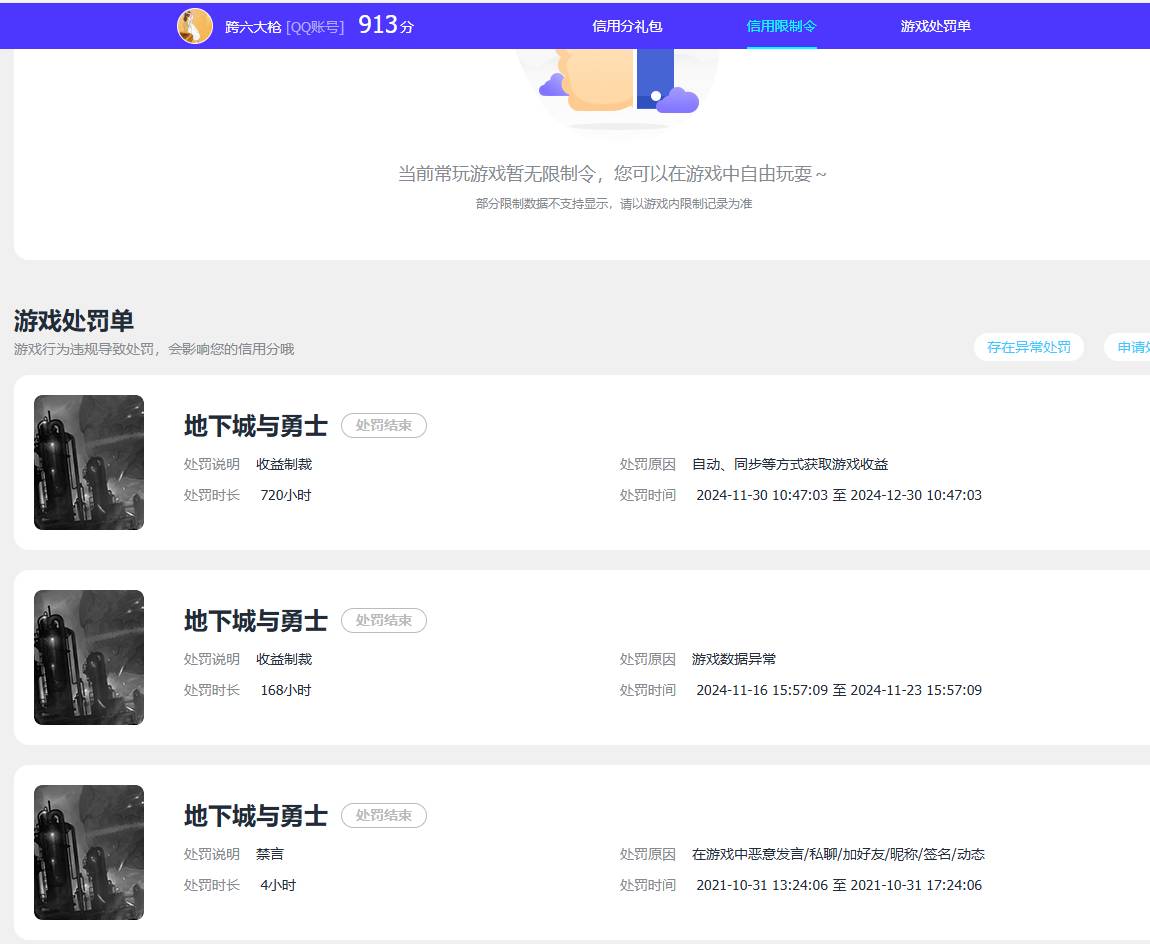1150x944 pixels.
Task: Open the first 地下城与勇士 game thumbnail
Action: coord(88,462)
